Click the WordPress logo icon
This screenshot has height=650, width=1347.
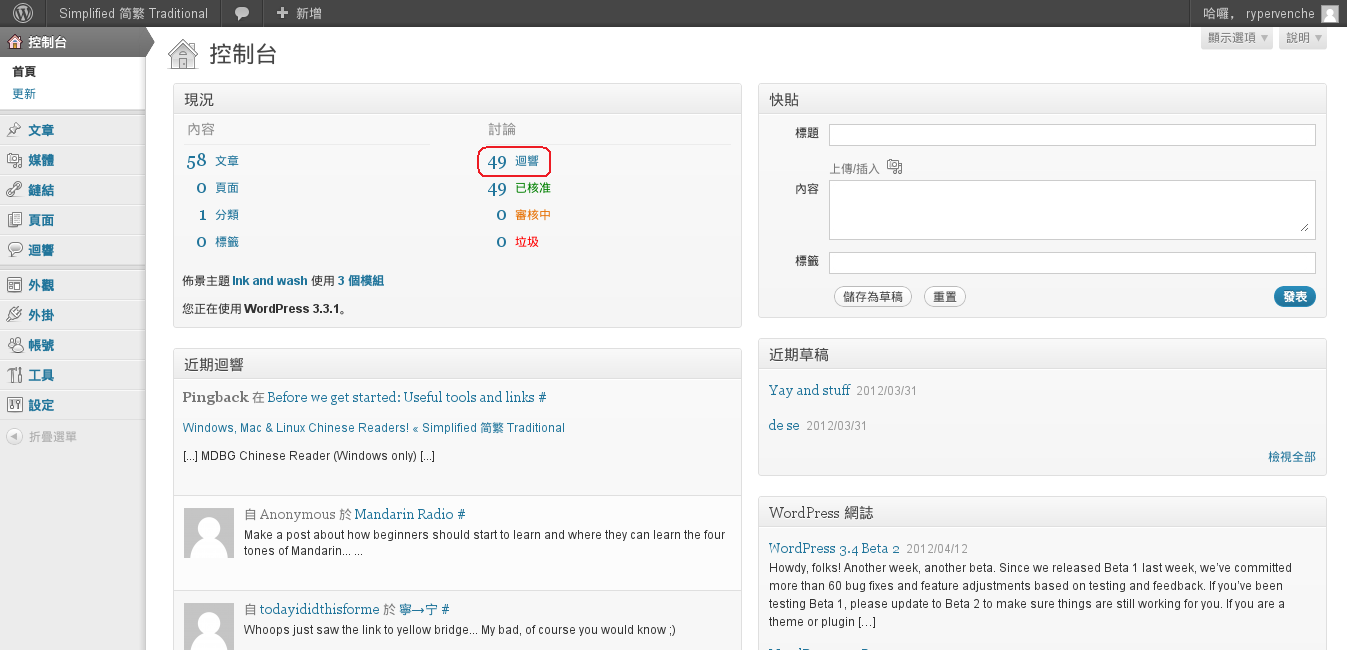pyautogui.click(x=23, y=13)
